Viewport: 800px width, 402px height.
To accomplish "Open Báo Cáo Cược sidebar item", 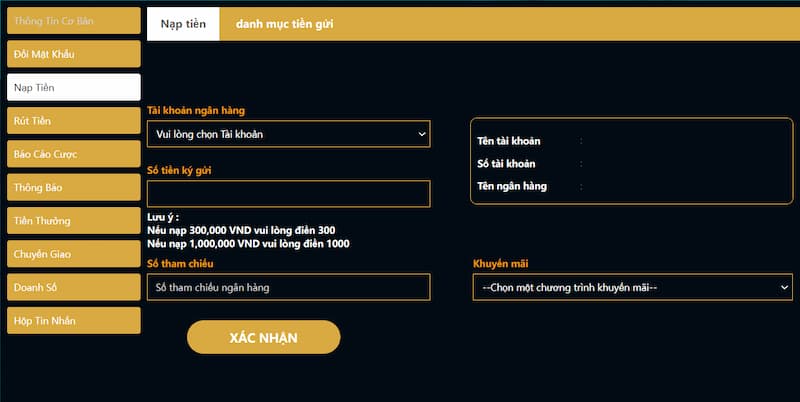I will (73, 154).
